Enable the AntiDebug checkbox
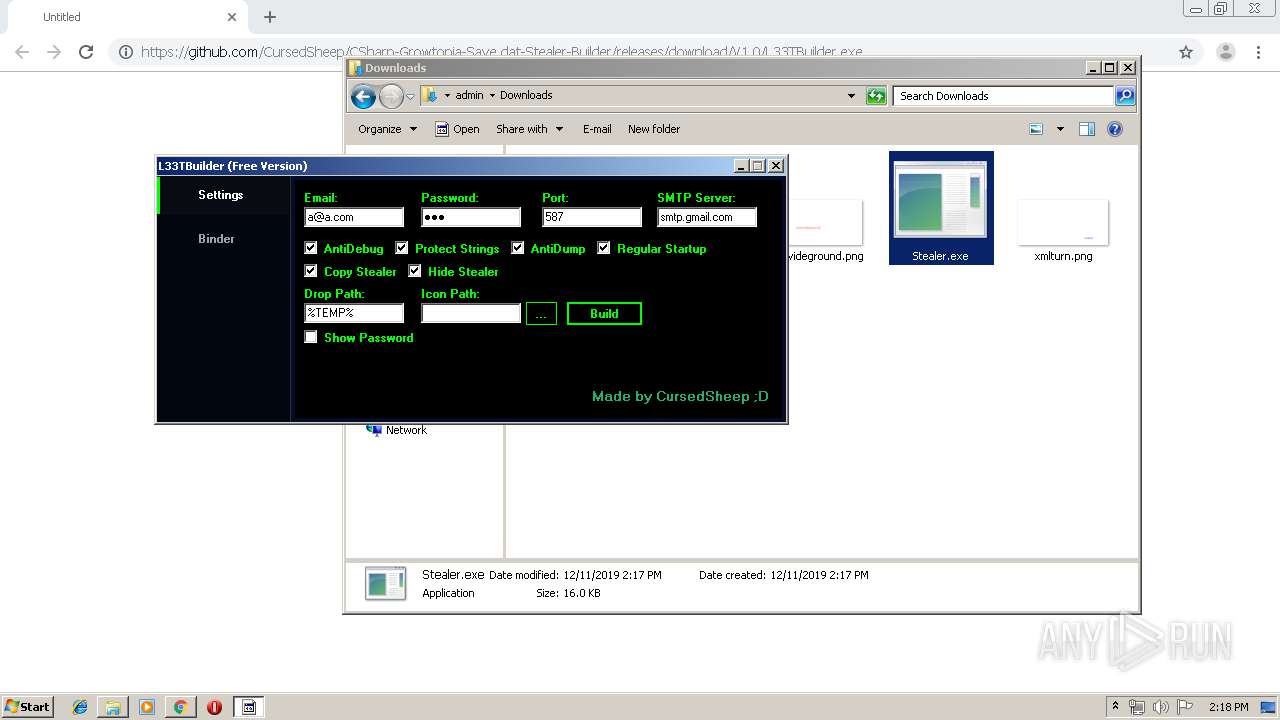The image size is (1280, 720). pyautogui.click(x=311, y=248)
